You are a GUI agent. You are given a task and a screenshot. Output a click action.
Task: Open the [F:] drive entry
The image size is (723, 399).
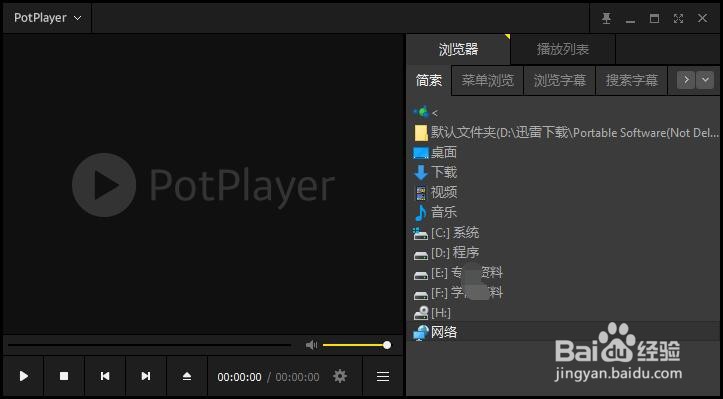564,293
